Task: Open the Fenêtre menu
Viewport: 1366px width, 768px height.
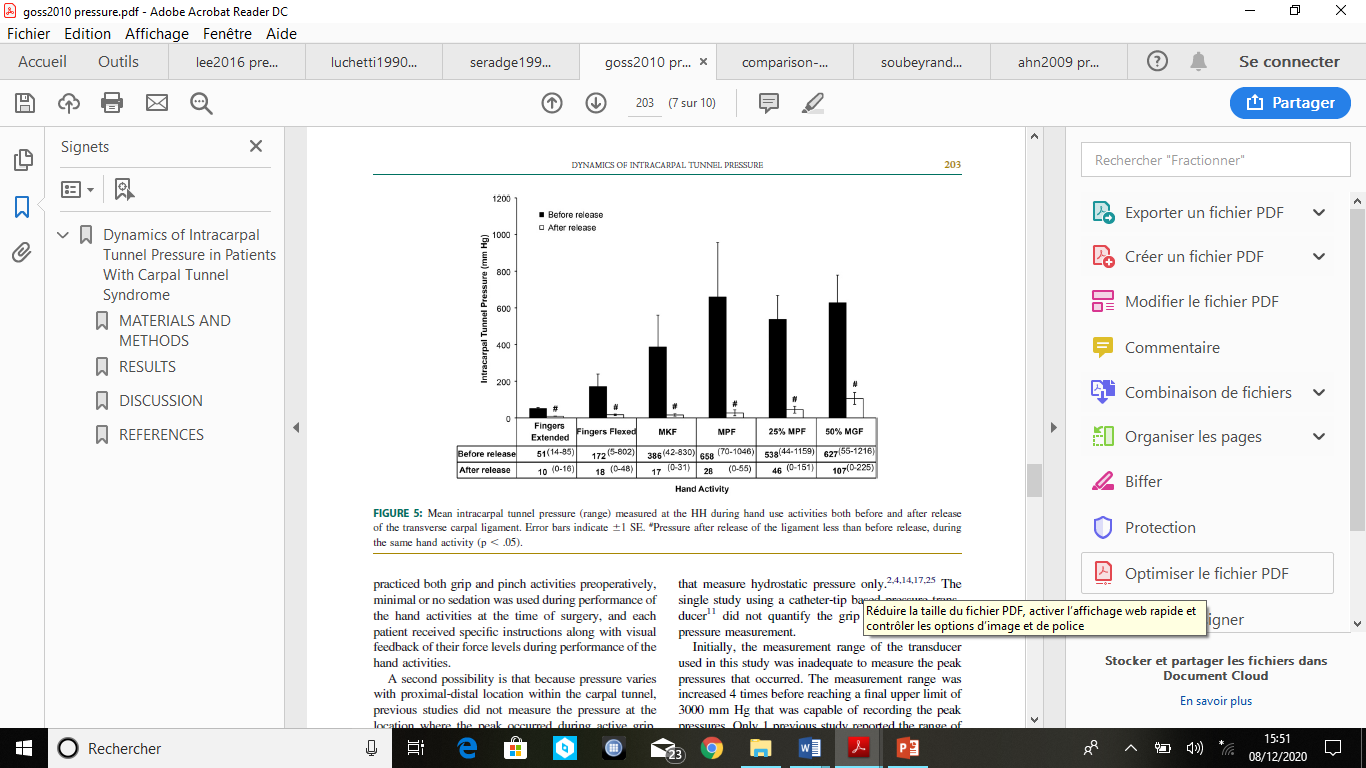Action: 227,33
